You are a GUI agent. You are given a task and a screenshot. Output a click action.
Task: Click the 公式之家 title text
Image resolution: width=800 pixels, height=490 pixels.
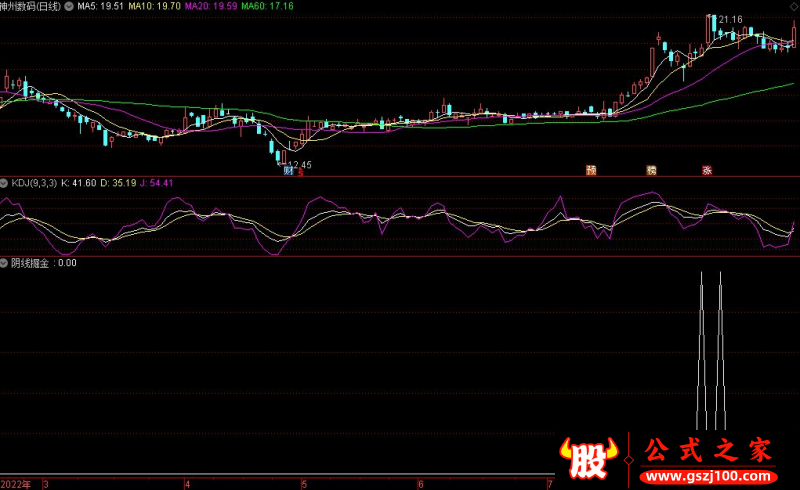tap(708, 450)
